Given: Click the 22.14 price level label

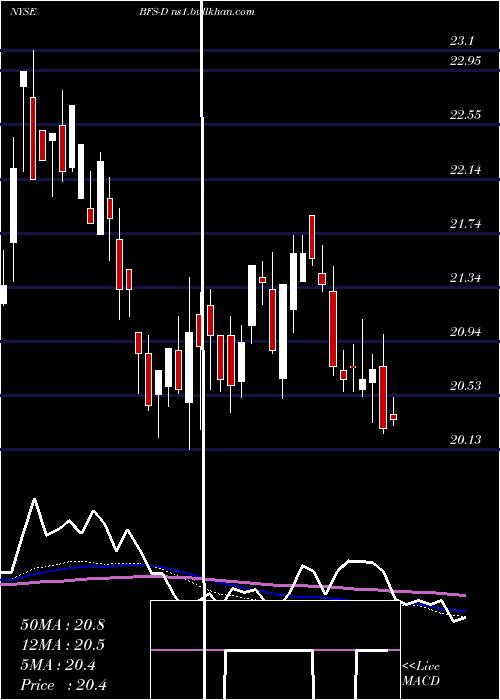Looking at the screenshot, I should coord(465,169).
